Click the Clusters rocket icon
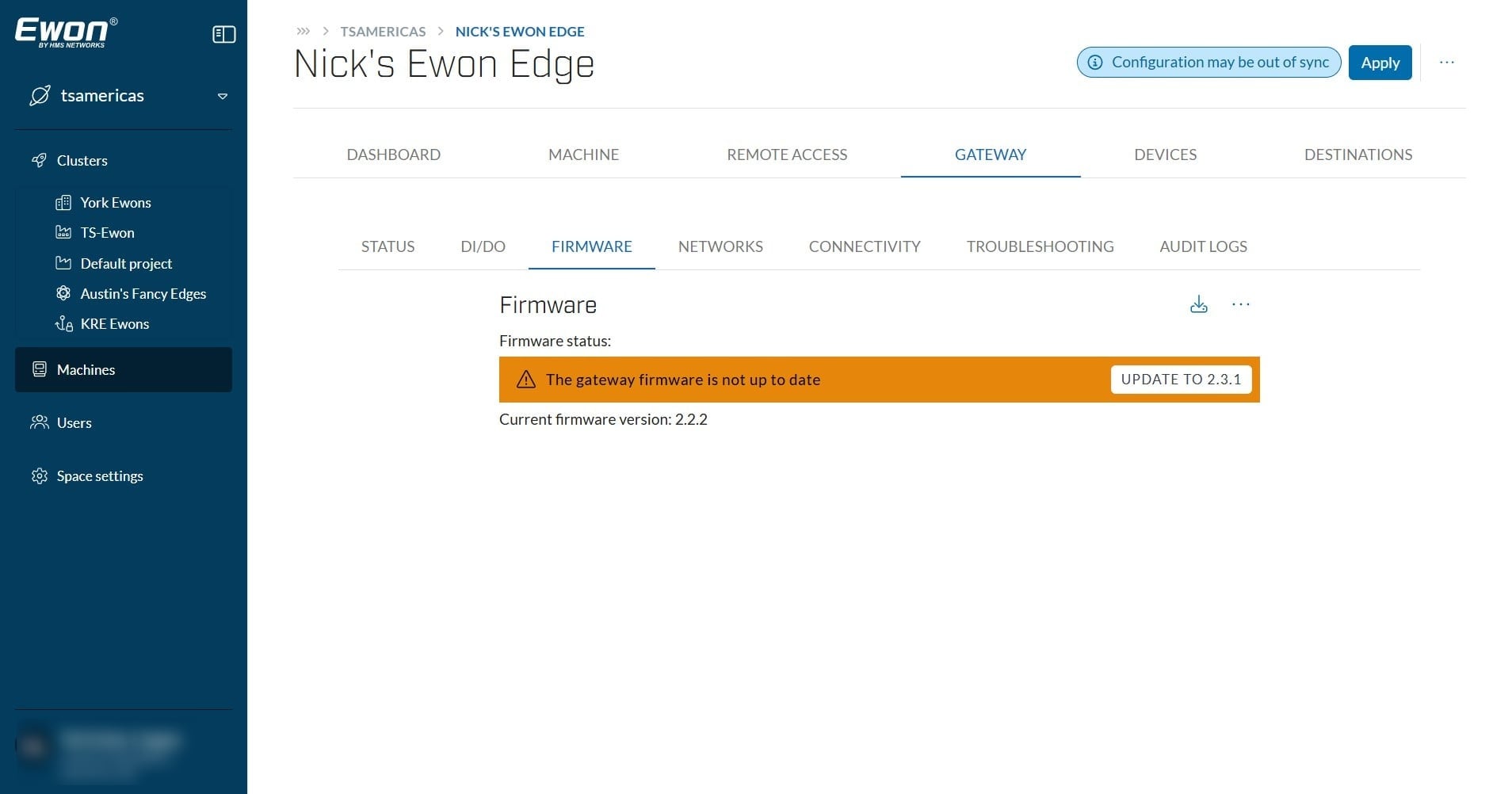 39,160
